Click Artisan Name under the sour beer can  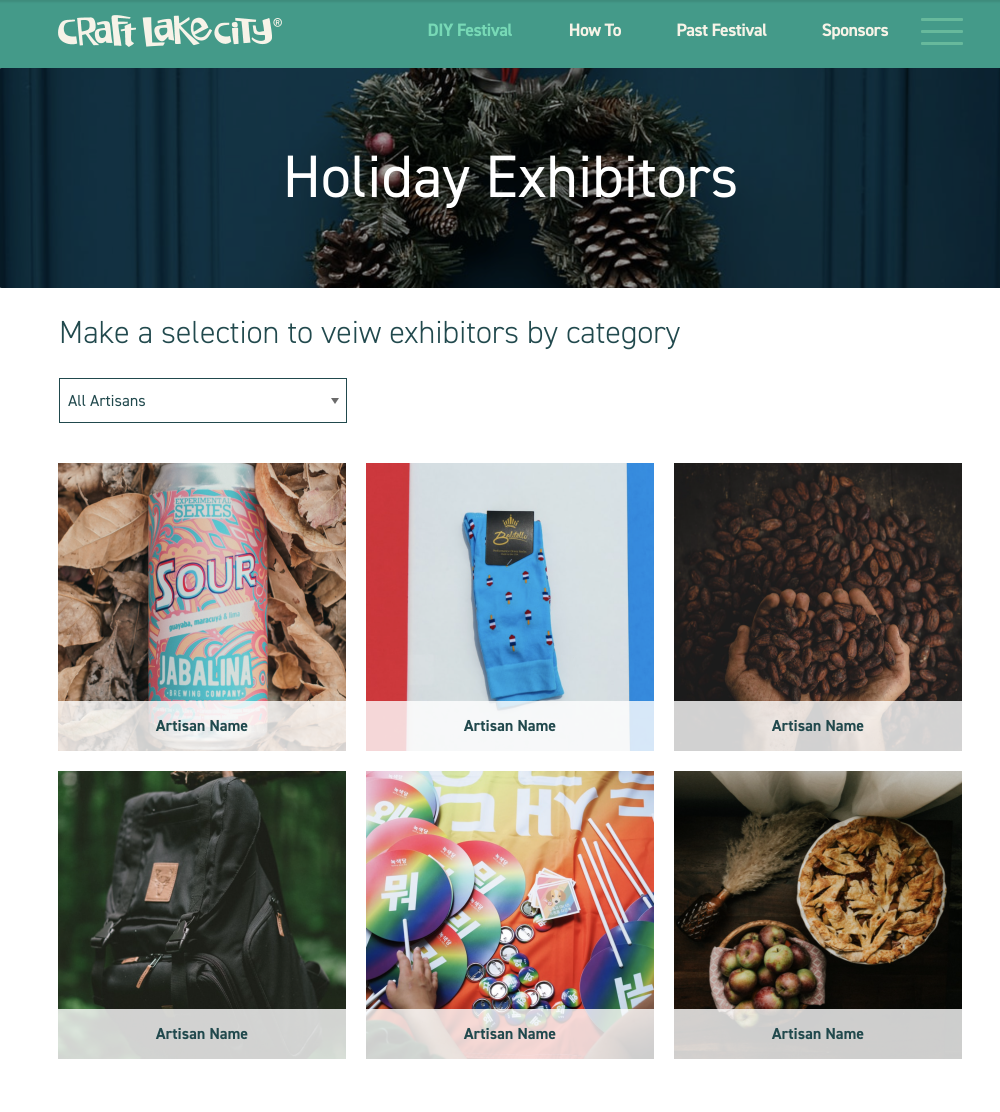[202, 725]
